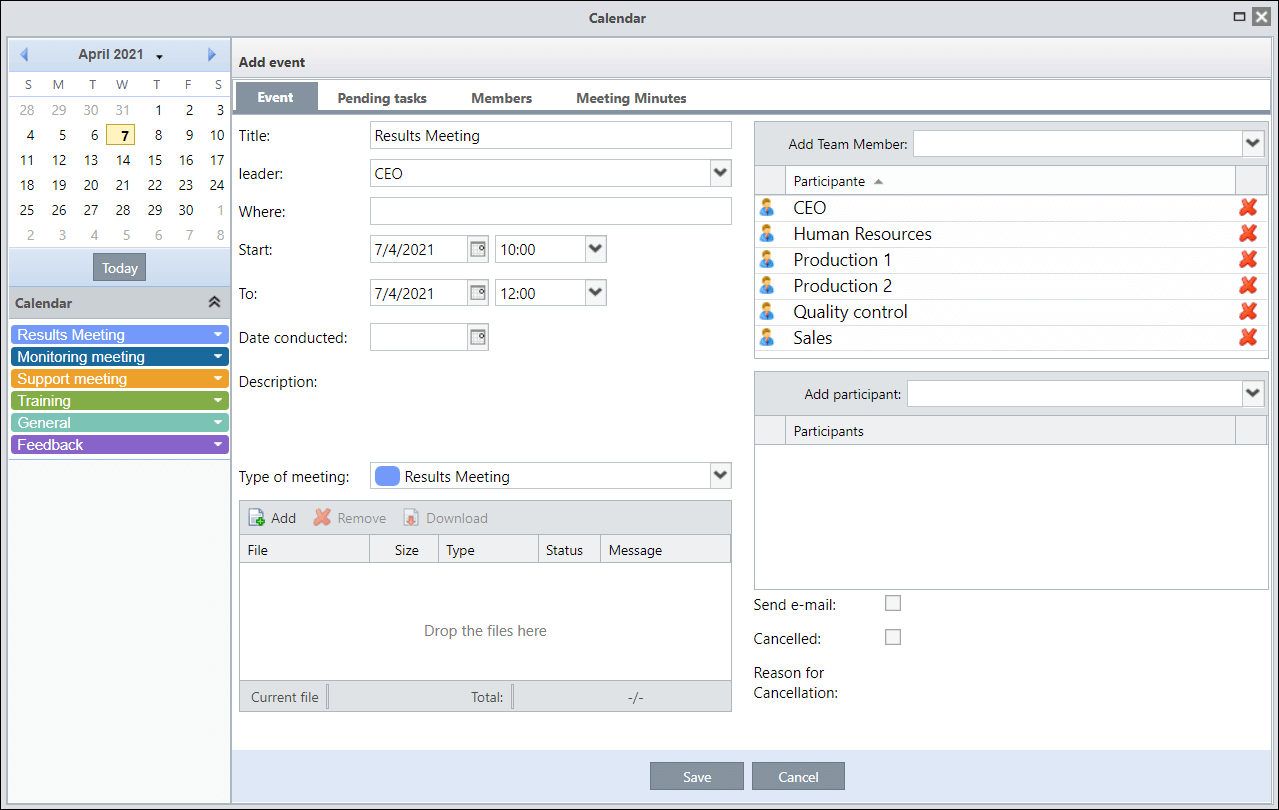This screenshot has width=1279, height=810.
Task: Click the Quality control user icon
Action: (767, 312)
